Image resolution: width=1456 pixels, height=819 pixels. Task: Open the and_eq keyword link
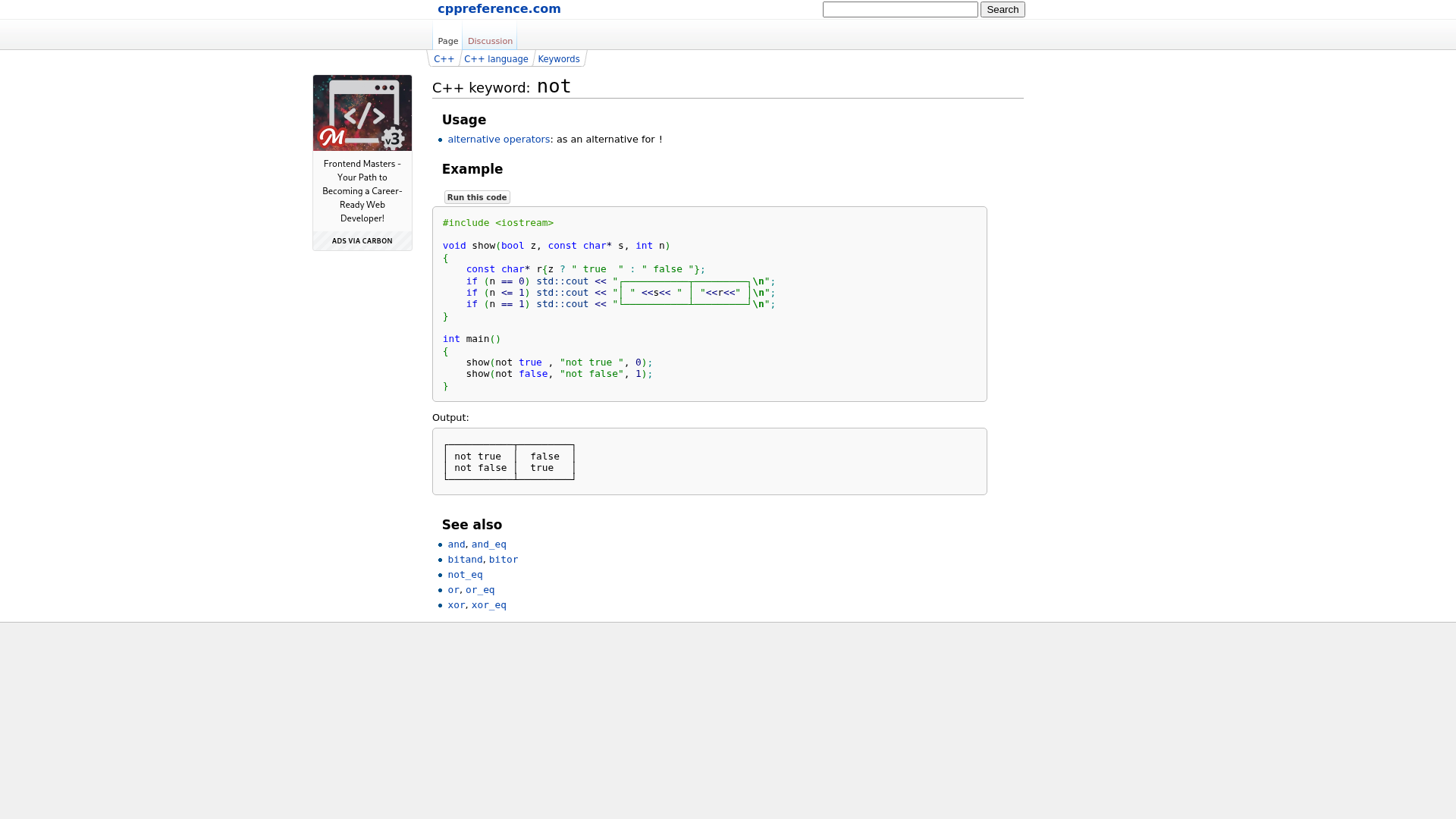coord(488,544)
